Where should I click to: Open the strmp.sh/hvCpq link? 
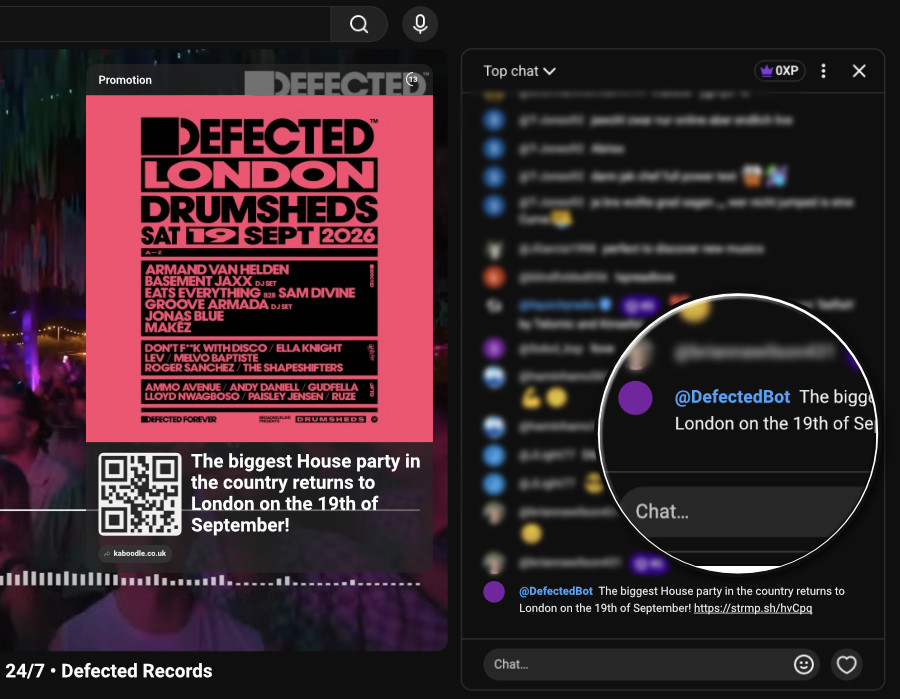752,608
